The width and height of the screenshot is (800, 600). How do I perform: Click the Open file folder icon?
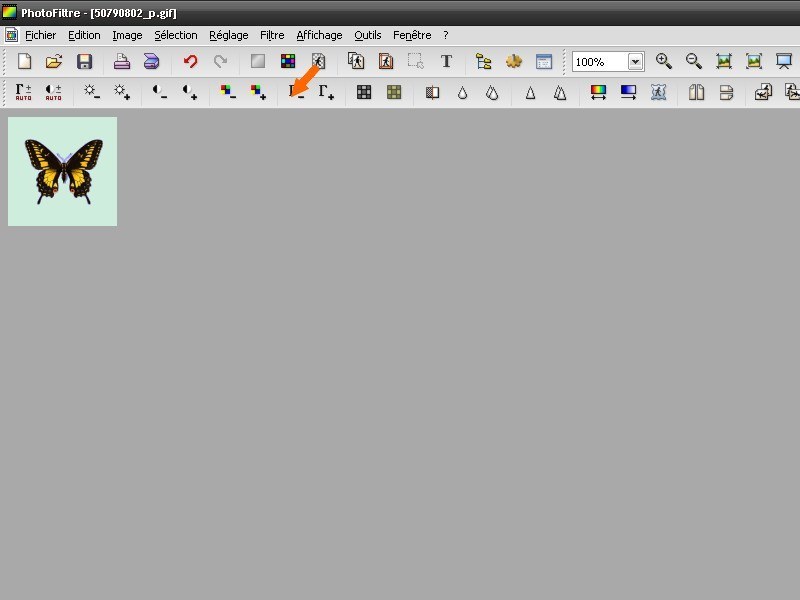[55, 62]
